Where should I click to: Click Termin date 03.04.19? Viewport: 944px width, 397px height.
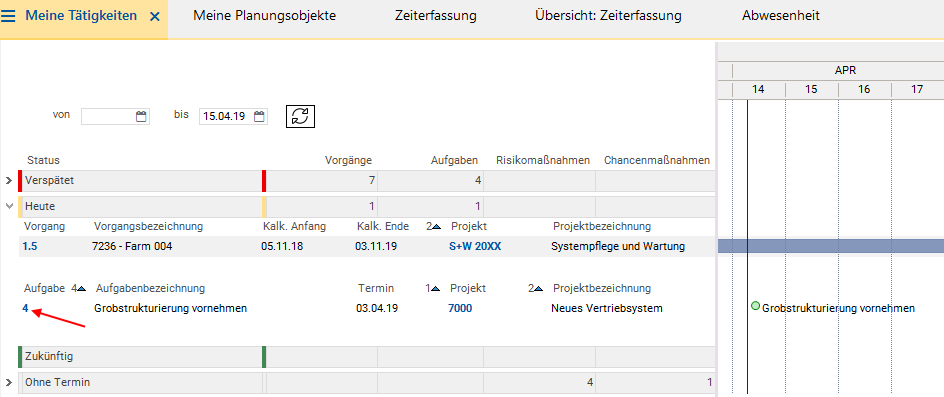click(x=377, y=308)
